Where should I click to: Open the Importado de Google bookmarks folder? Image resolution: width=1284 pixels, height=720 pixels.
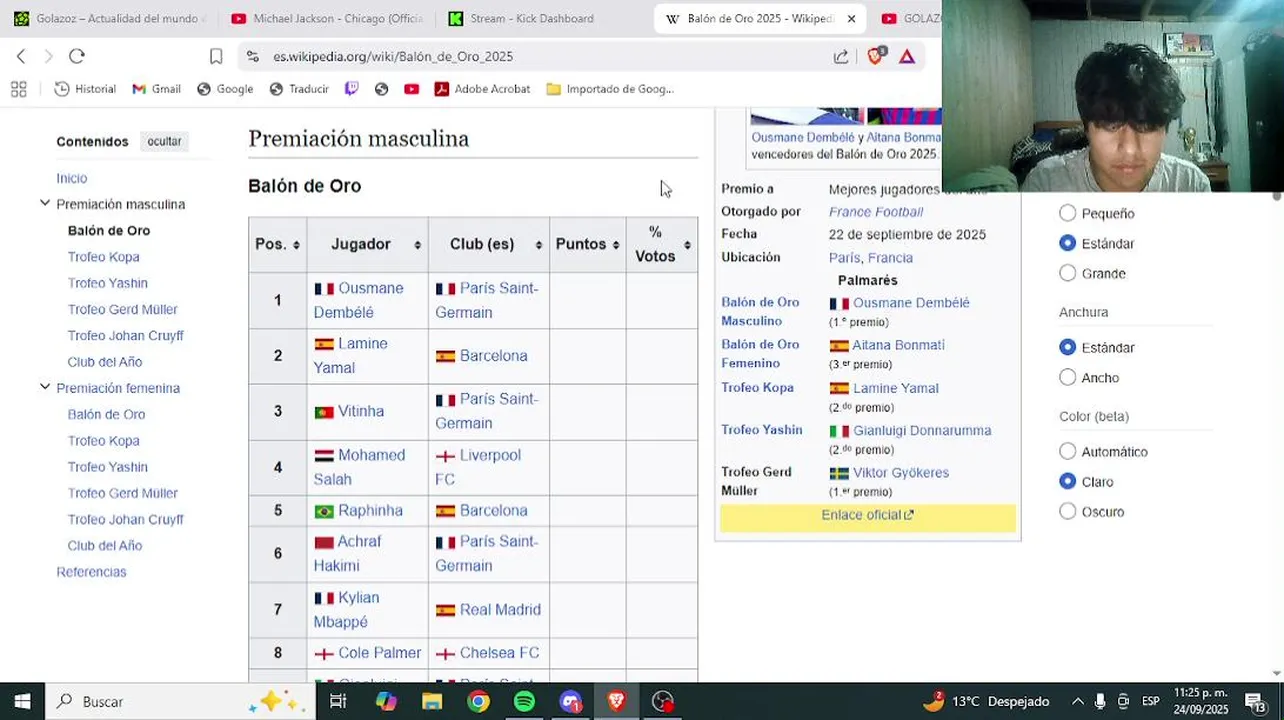(x=610, y=89)
